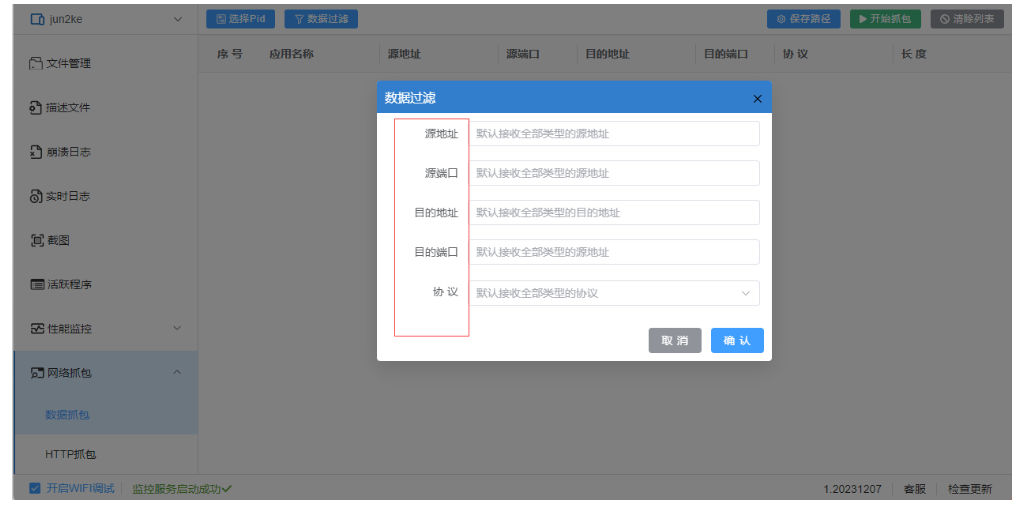The height and width of the screenshot is (506, 1020).
Task: Click the 崩溃日志 file icon
Action: click(x=36, y=152)
